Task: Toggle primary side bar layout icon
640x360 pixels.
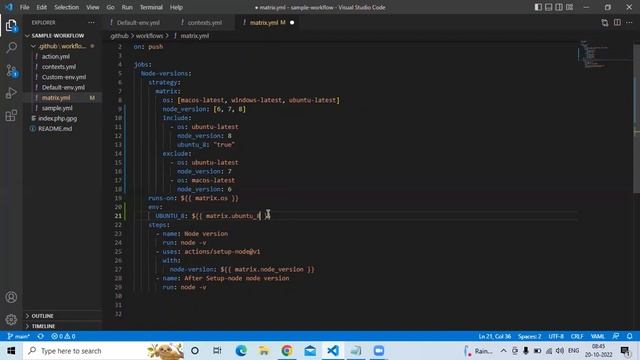Action: click(538, 7)
